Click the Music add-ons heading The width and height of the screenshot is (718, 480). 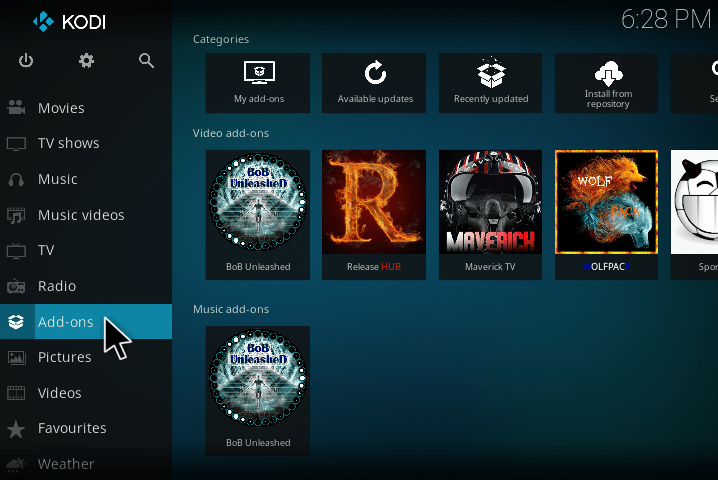pos(231,309)
